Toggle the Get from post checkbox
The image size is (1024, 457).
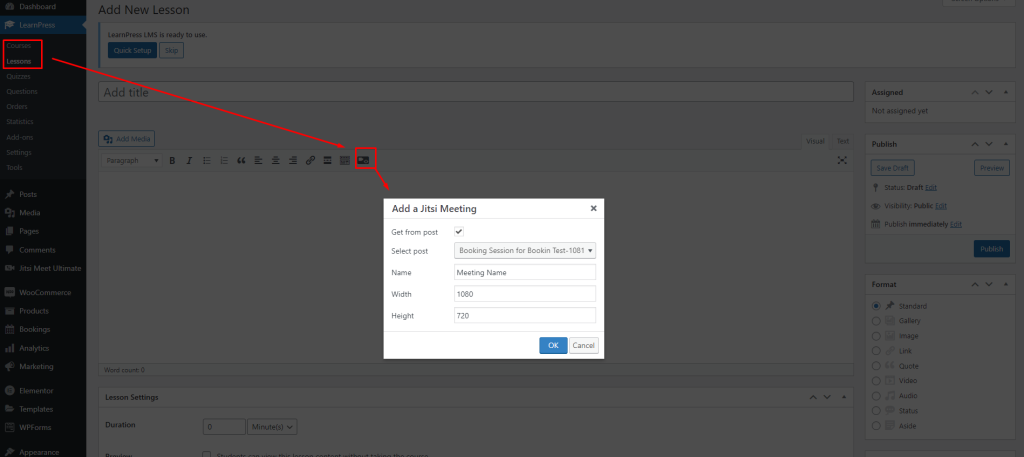click(459, 232)
